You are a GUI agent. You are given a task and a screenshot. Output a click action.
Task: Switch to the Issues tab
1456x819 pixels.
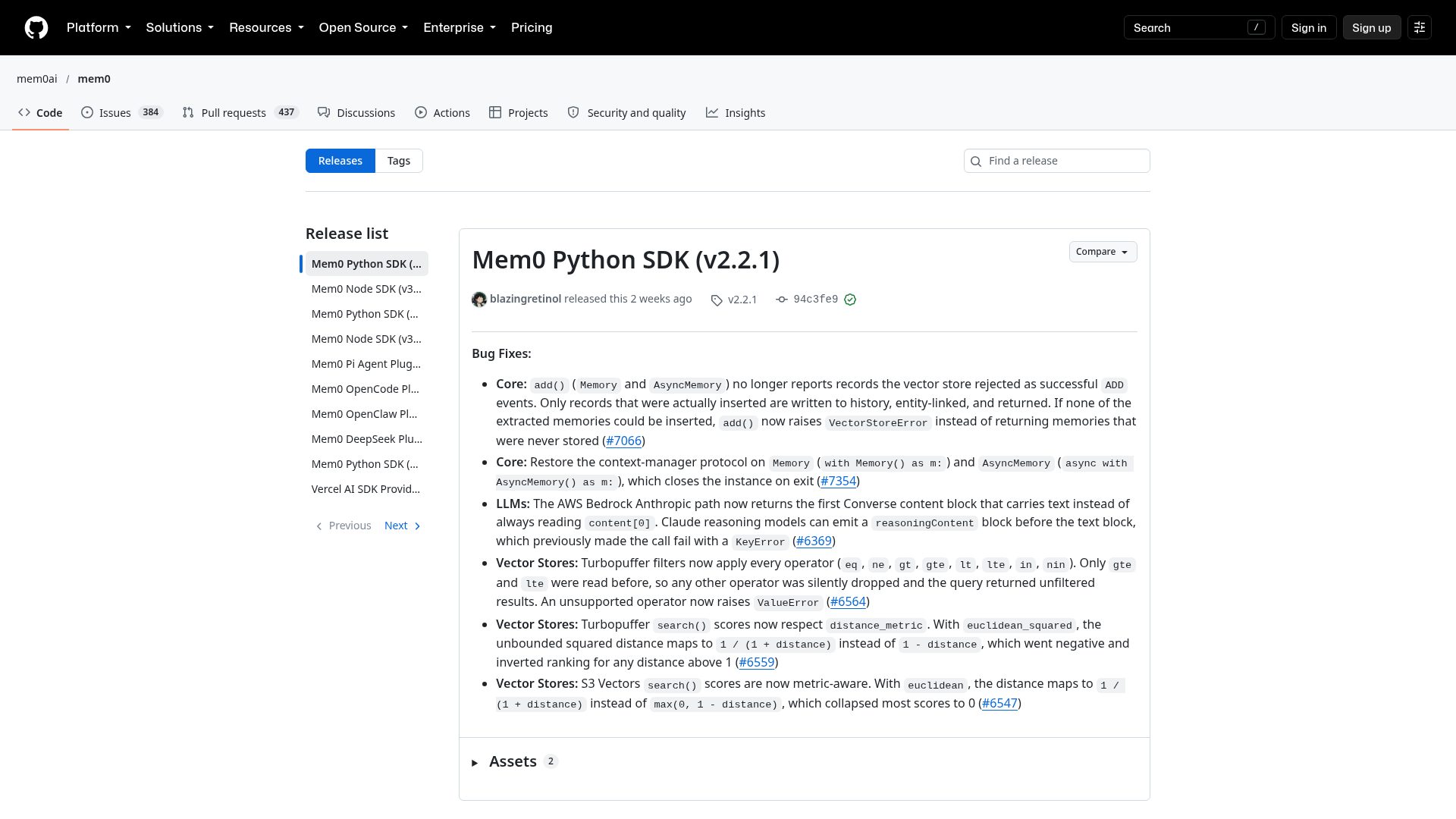tap(121, 113)
